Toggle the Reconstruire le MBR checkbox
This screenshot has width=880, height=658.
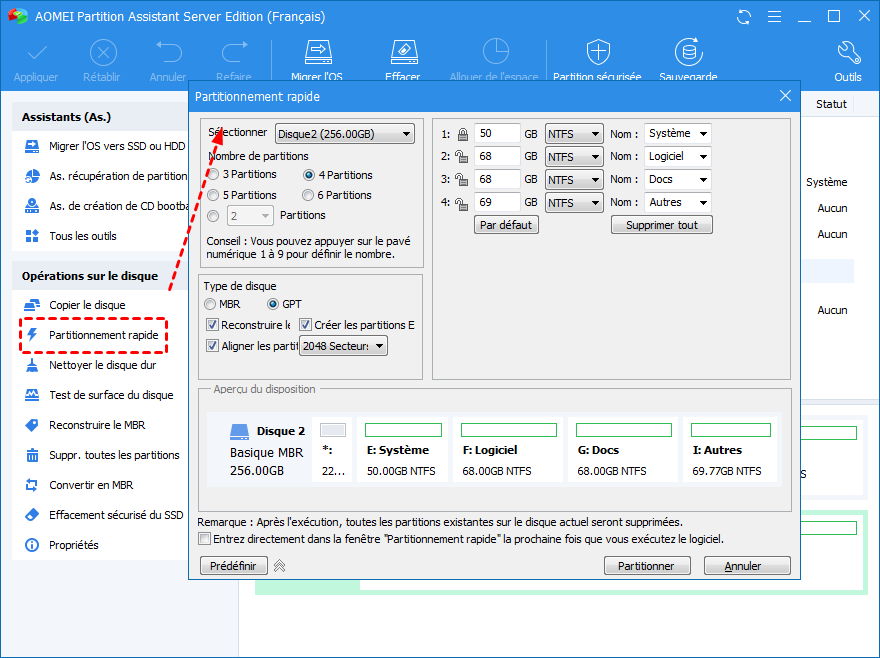[212, 325]
